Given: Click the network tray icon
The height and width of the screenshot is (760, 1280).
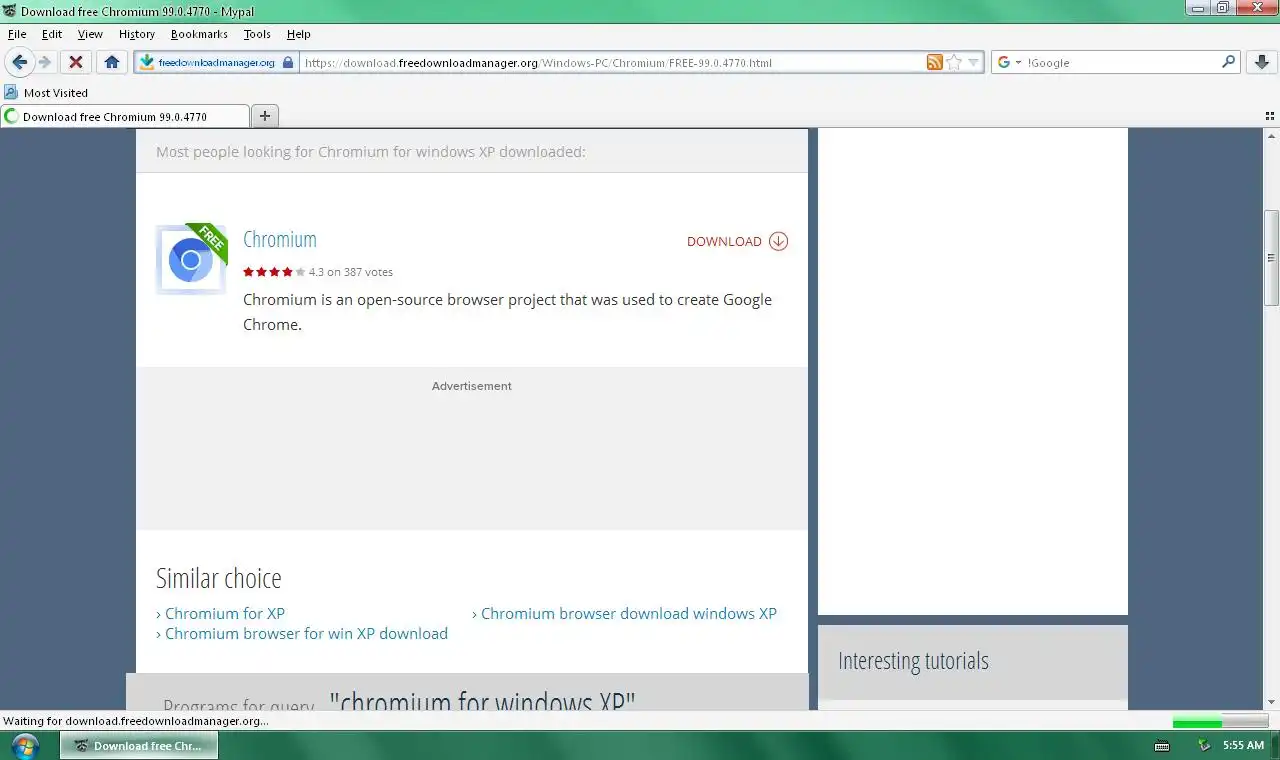Looking at the screenshot, I should tap(1205, 745).
